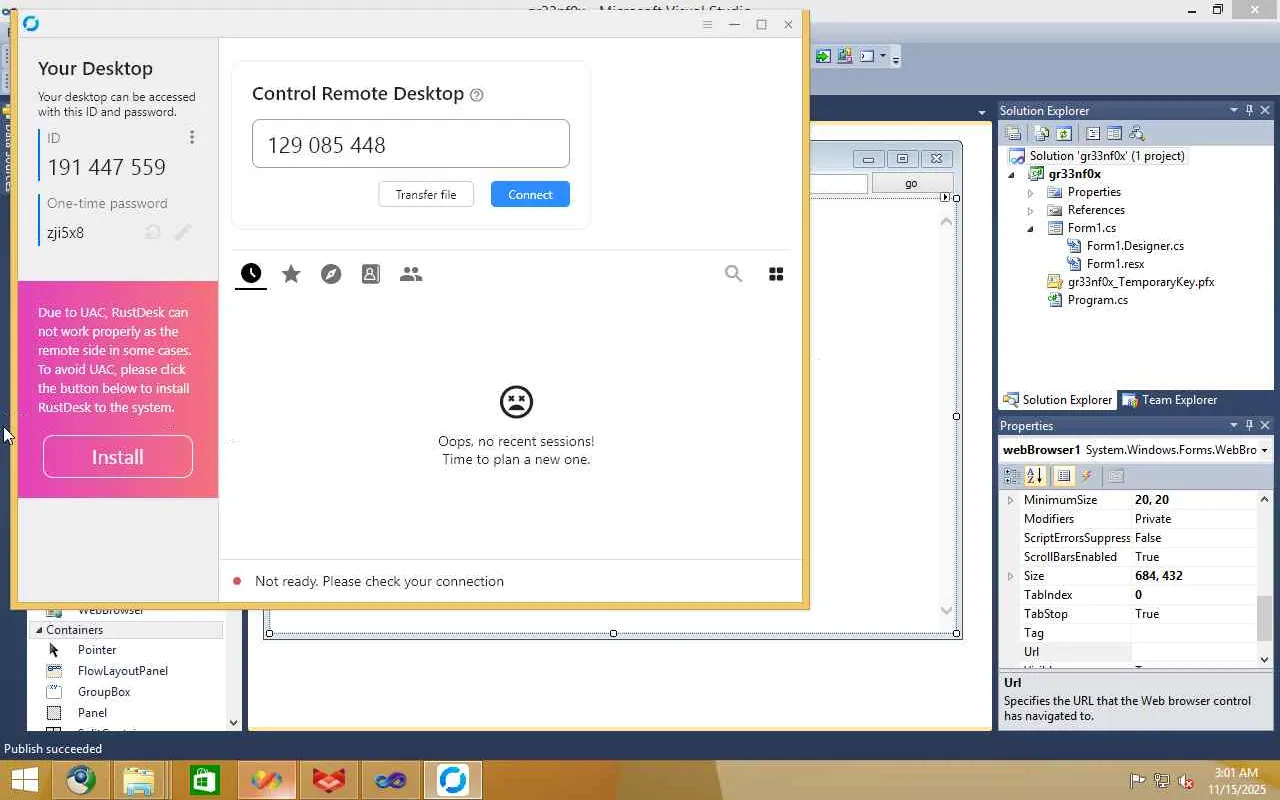This screenshot has height=800, width=1280.
Task: Collapse the gr33nf0x project node
Action: tap(1011, 174)
